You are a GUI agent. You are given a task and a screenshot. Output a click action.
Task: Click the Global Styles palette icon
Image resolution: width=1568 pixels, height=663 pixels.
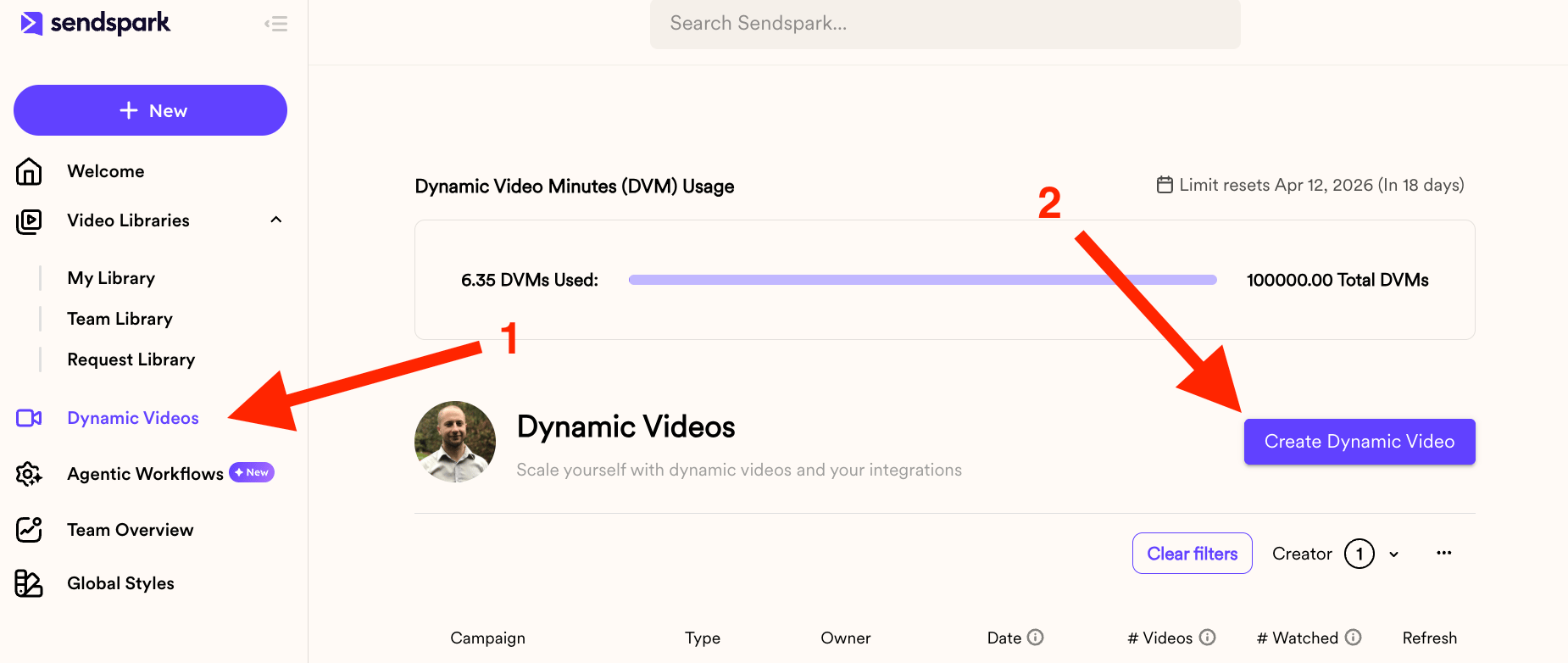[x=29, y=583]
